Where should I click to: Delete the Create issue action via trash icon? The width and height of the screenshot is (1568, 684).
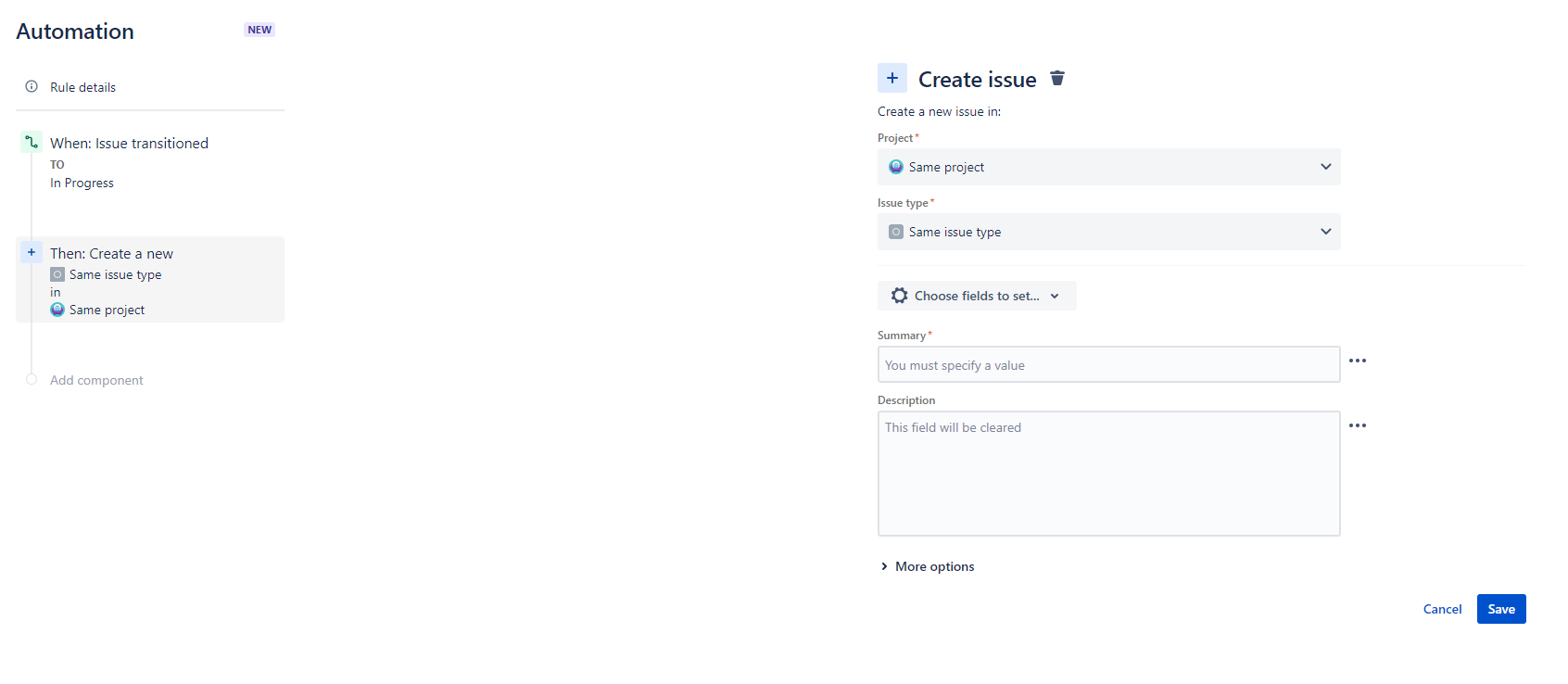(x=1057, y=78)
